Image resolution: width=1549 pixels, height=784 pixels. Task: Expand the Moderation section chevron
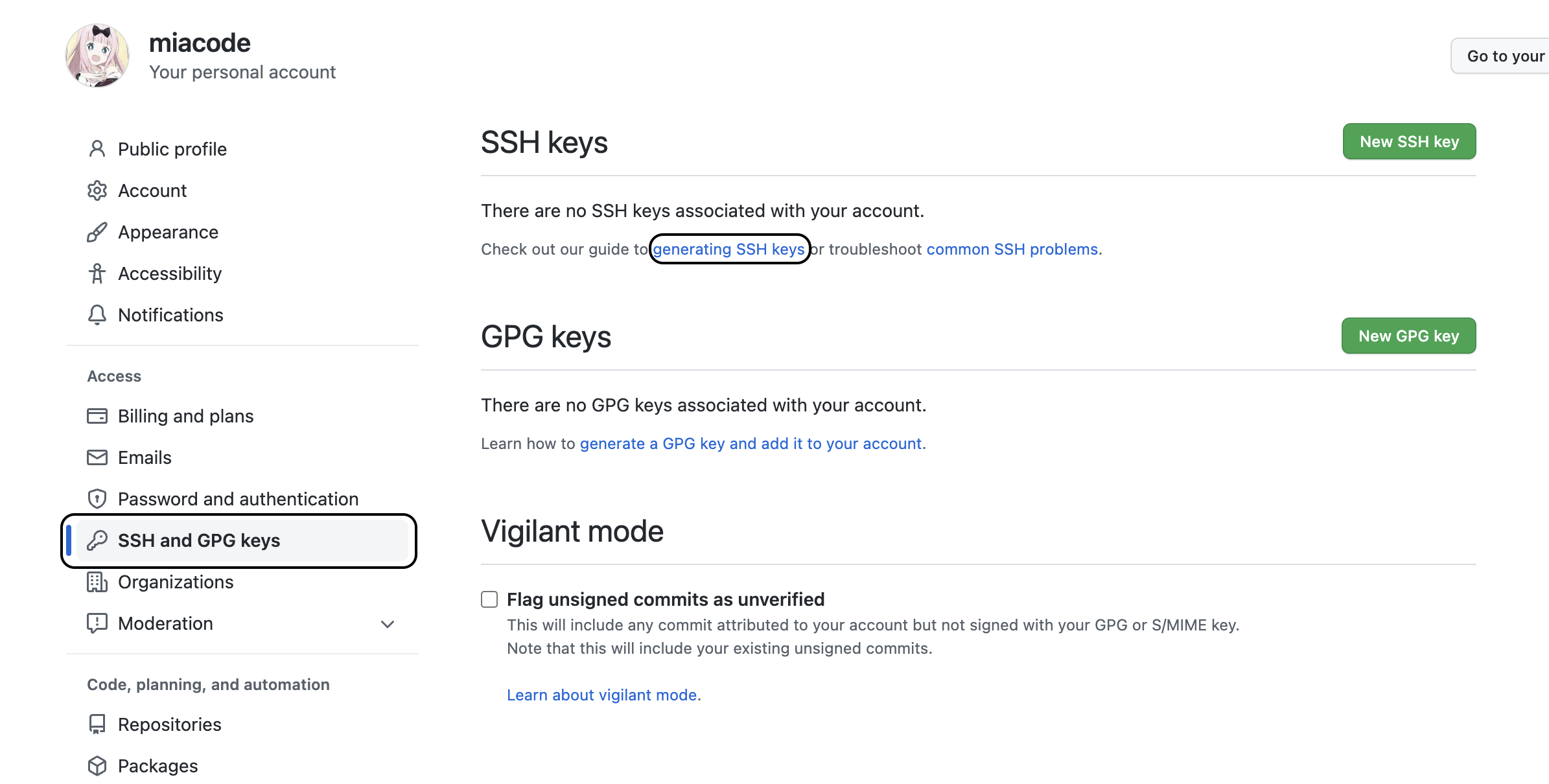coord(388,624)
